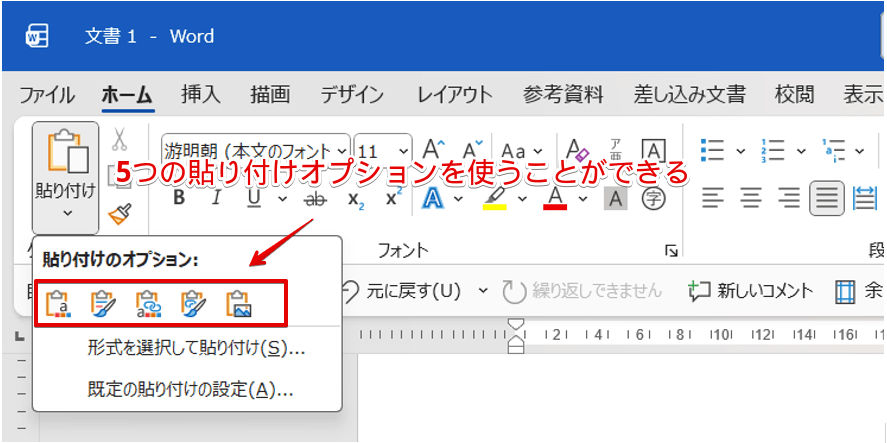Choose Link and Merge Formatting paste option
This screenshot has height=443, width=887.
[193, 303]
